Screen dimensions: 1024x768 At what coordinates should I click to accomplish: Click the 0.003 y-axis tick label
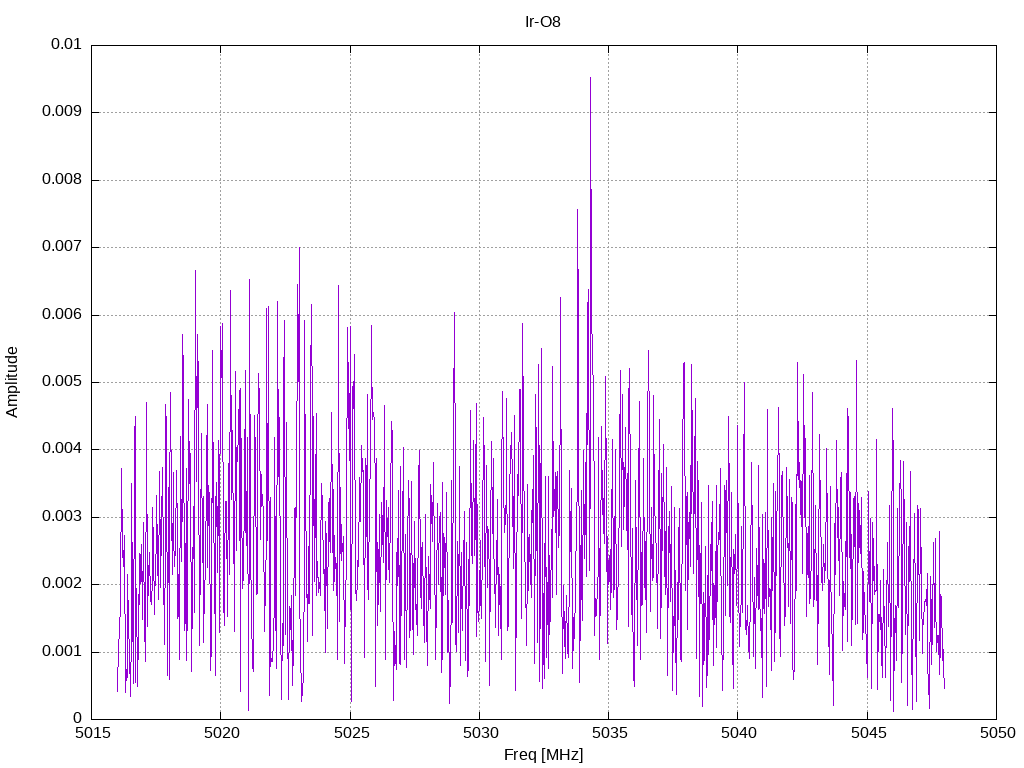[x=62, y=517]
